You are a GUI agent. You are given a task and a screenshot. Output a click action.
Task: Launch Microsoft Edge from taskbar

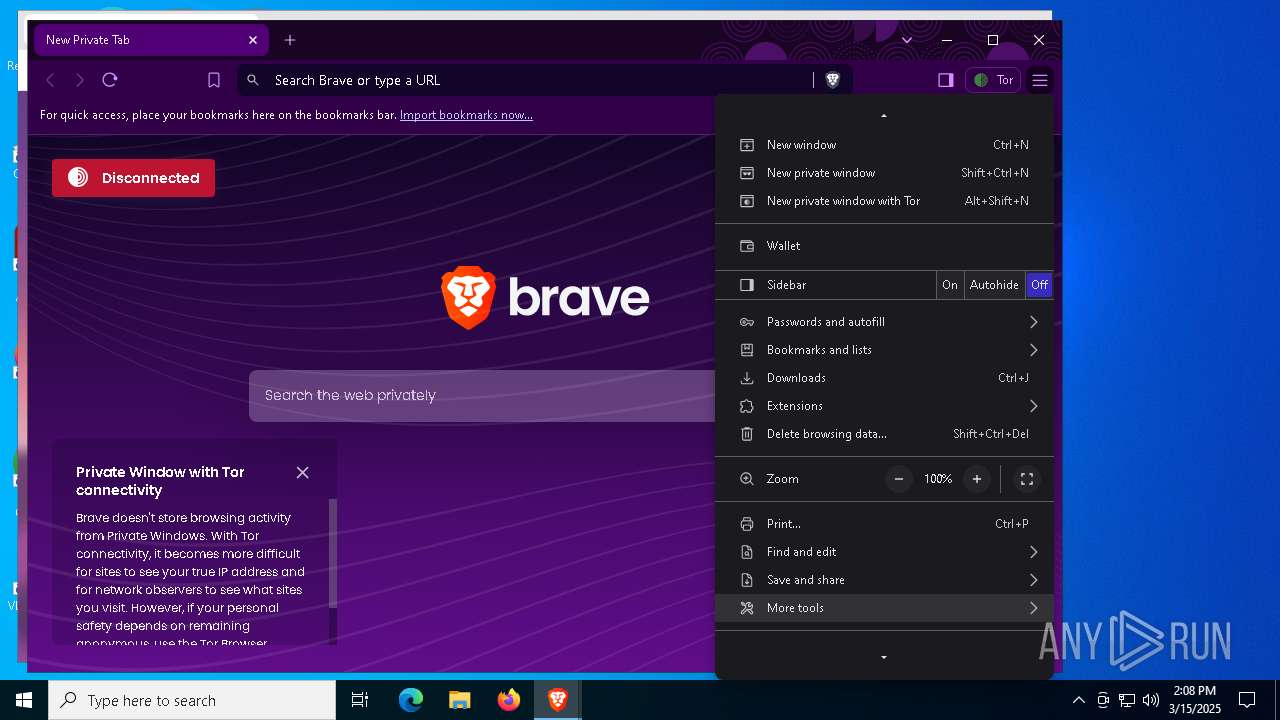pyautogui.click(x=411, y=700)
